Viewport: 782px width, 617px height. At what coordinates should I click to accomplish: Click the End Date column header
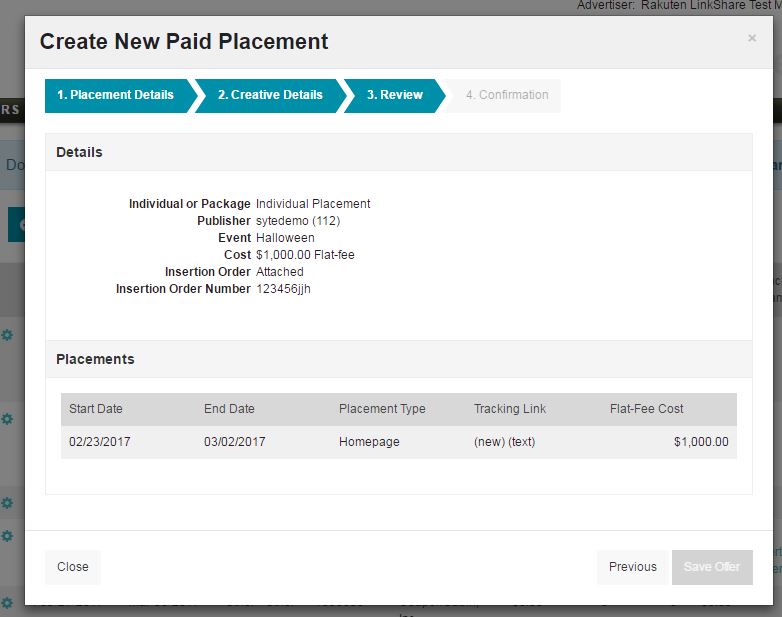coord(229,409)
